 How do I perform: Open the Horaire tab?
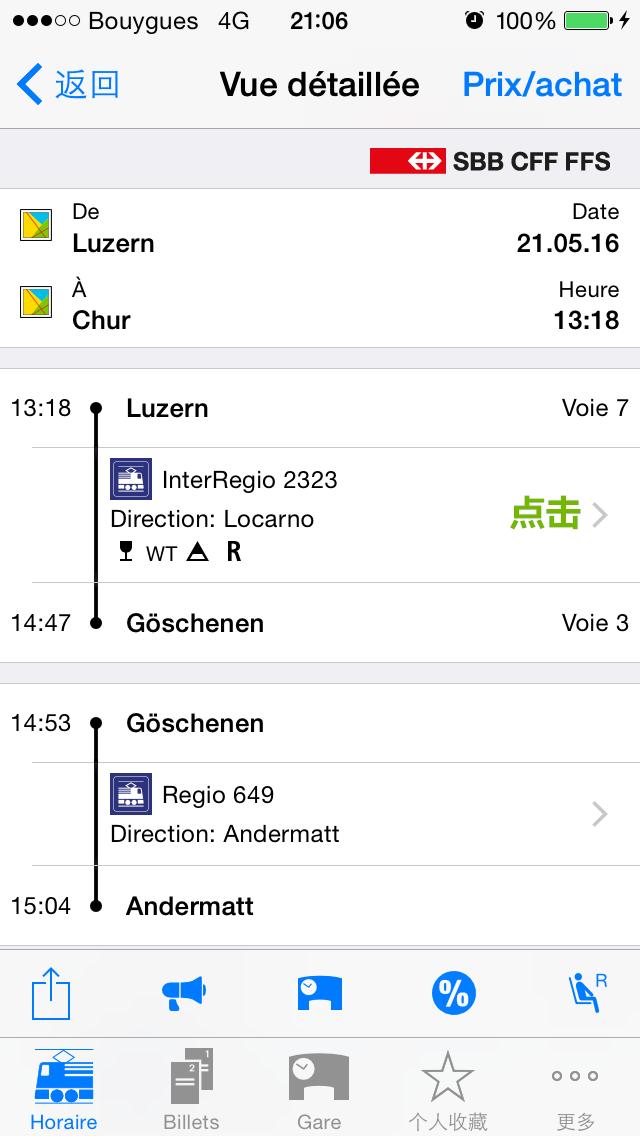[x=64, y=1090]
